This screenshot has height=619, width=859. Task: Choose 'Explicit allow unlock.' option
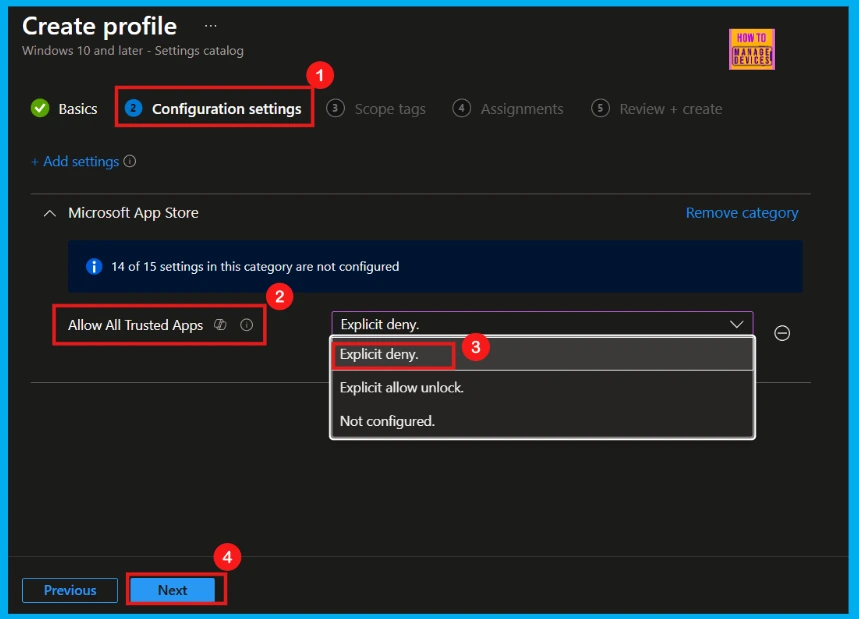(x=542, y=388)
